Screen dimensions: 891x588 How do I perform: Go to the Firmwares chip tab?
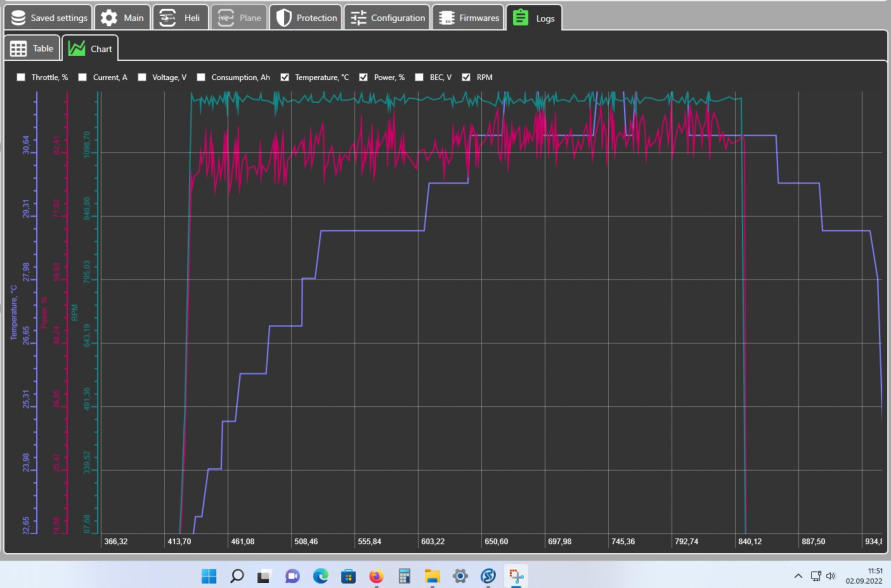pyautogui.click(x=468, y=18)
